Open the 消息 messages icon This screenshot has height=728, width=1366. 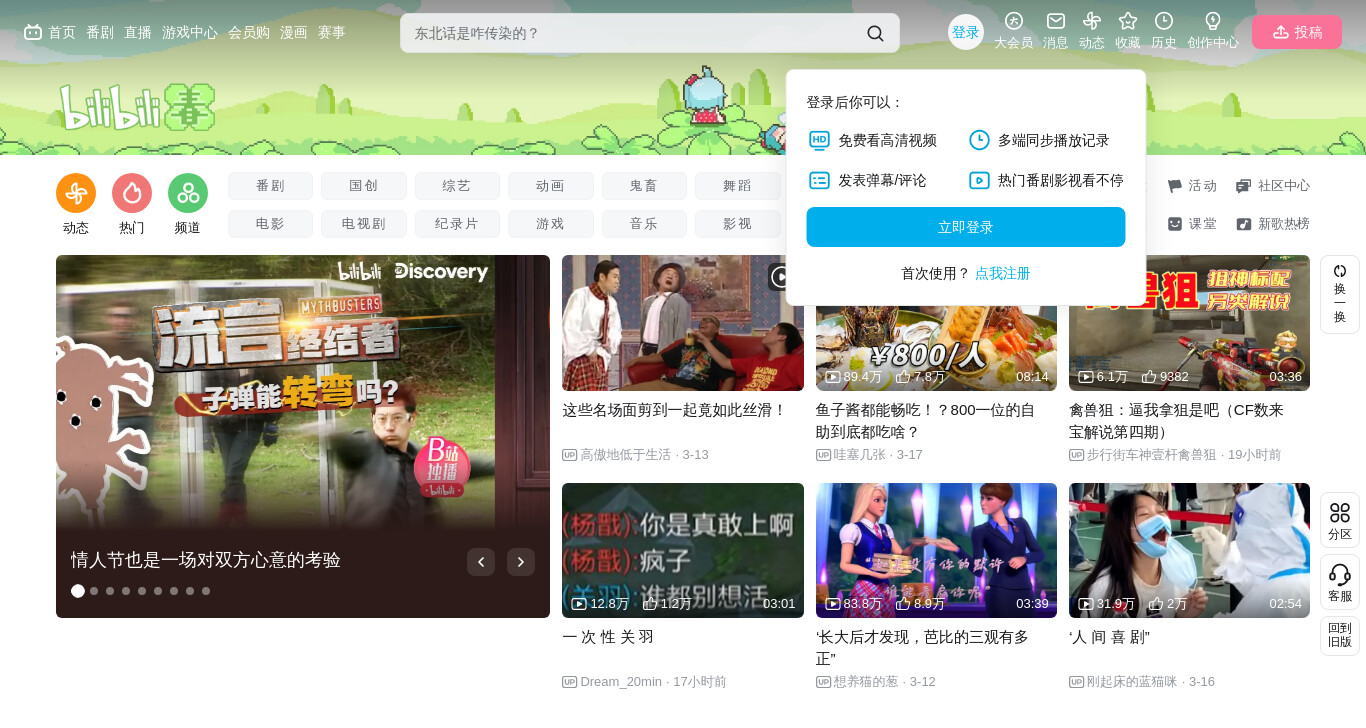pos(1056,21)
